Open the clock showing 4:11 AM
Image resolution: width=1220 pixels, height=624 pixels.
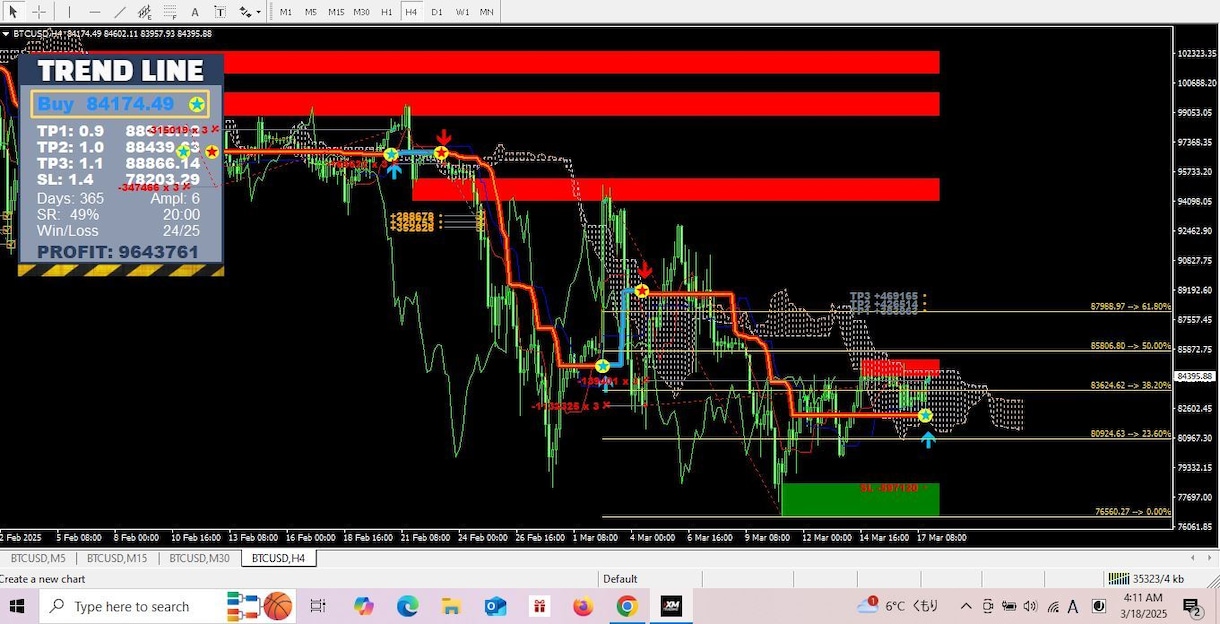point(1143,606)
